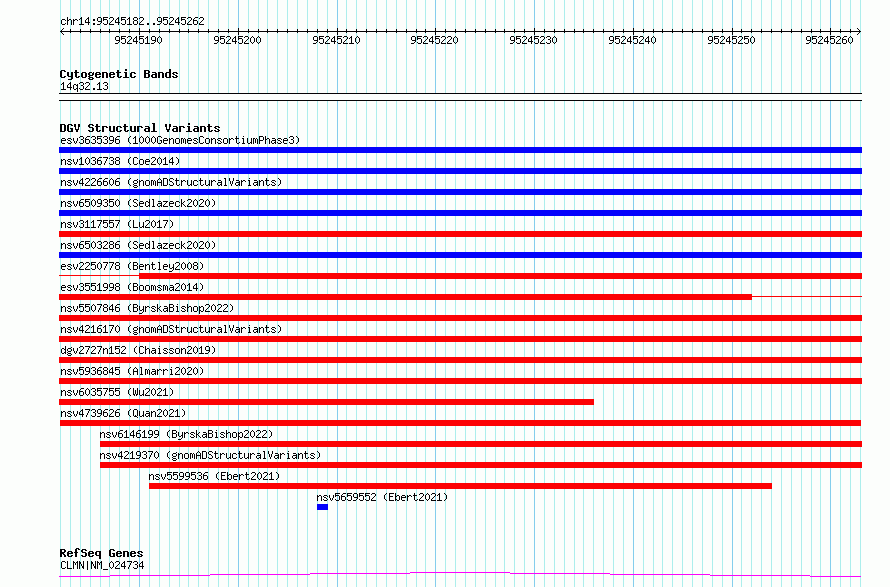Click the RefSeq Genes track title
Image resolution: width=890 pixels, height=587 pixels.
point(101,553)
